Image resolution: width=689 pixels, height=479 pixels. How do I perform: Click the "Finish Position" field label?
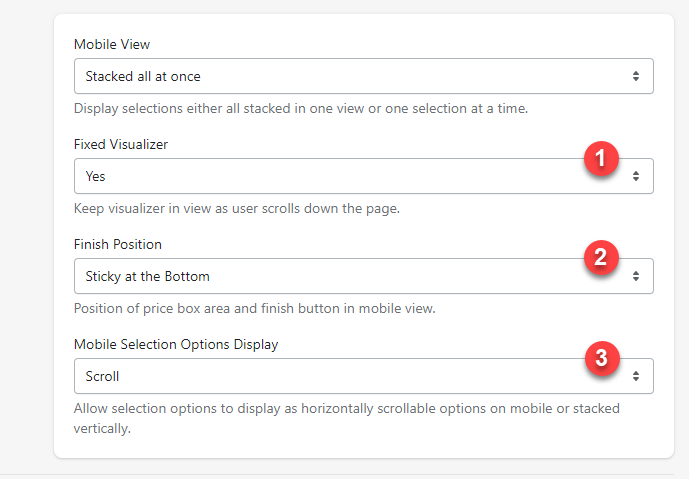coord(118,244)
